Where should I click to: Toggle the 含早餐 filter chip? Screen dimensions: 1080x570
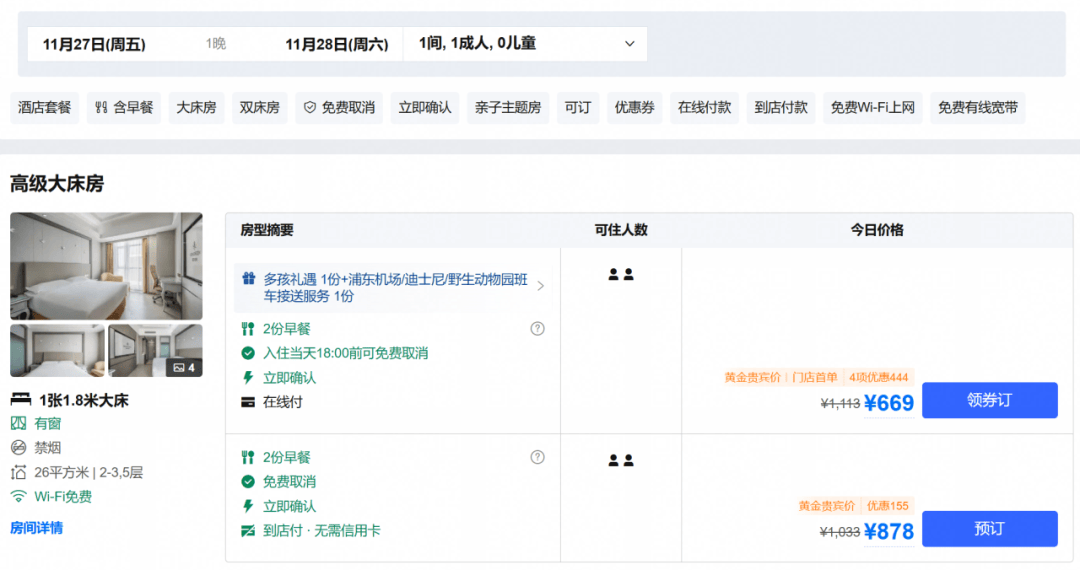pos(124,107)
